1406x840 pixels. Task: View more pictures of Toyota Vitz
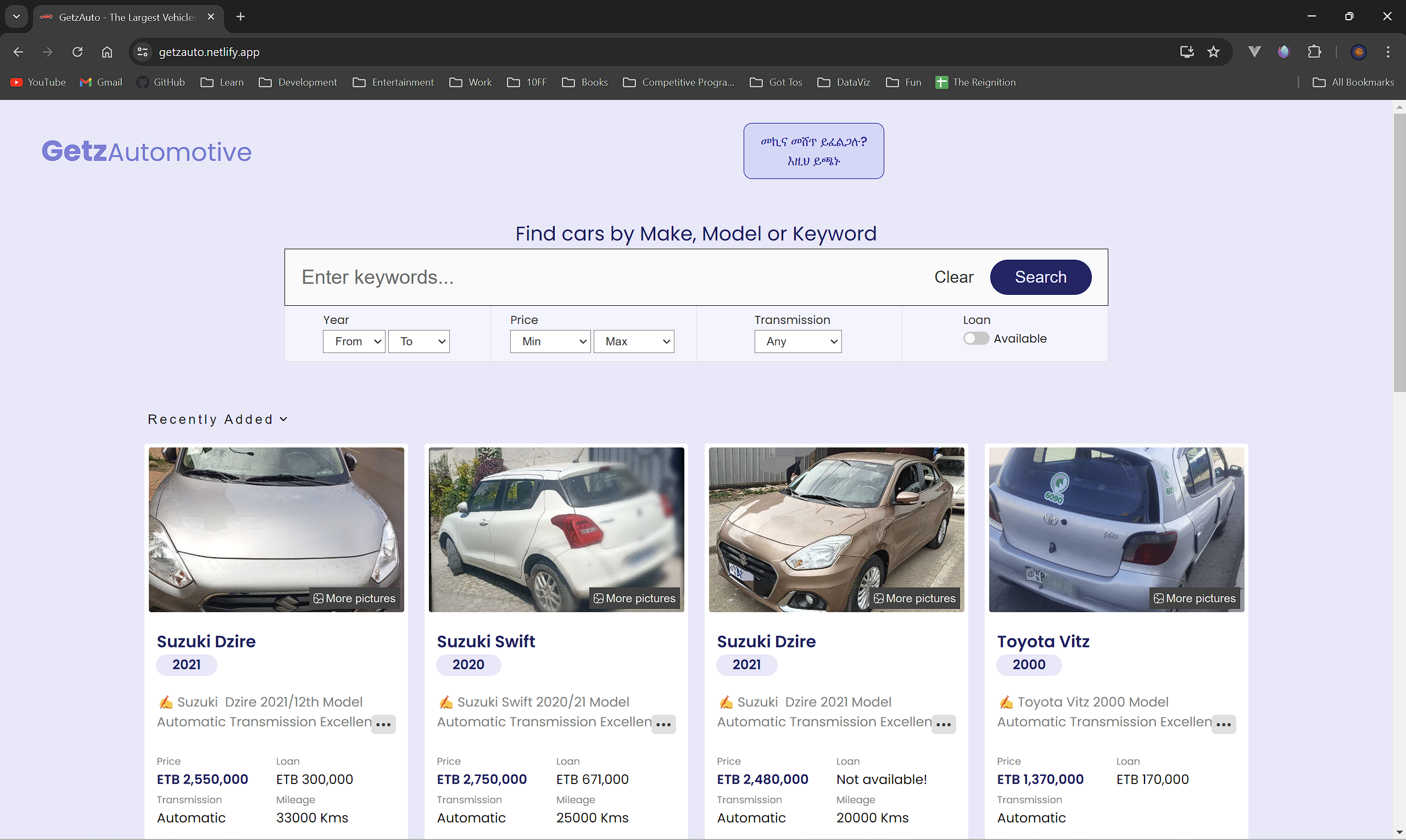point(1195,599)
